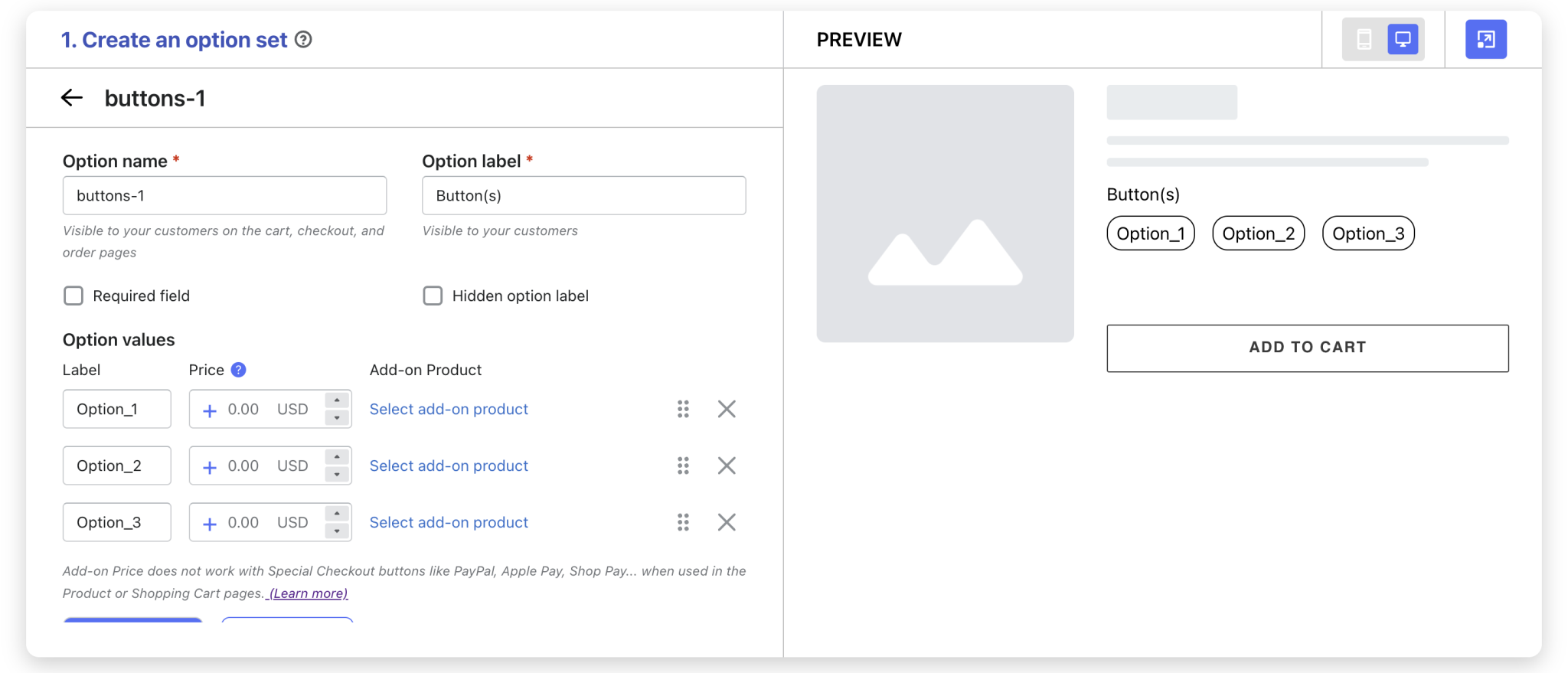Image resolution: width=1568 pixels, height=673 pixels.
Task: Open preview in expanded window
Action: tap(1485, 40)
